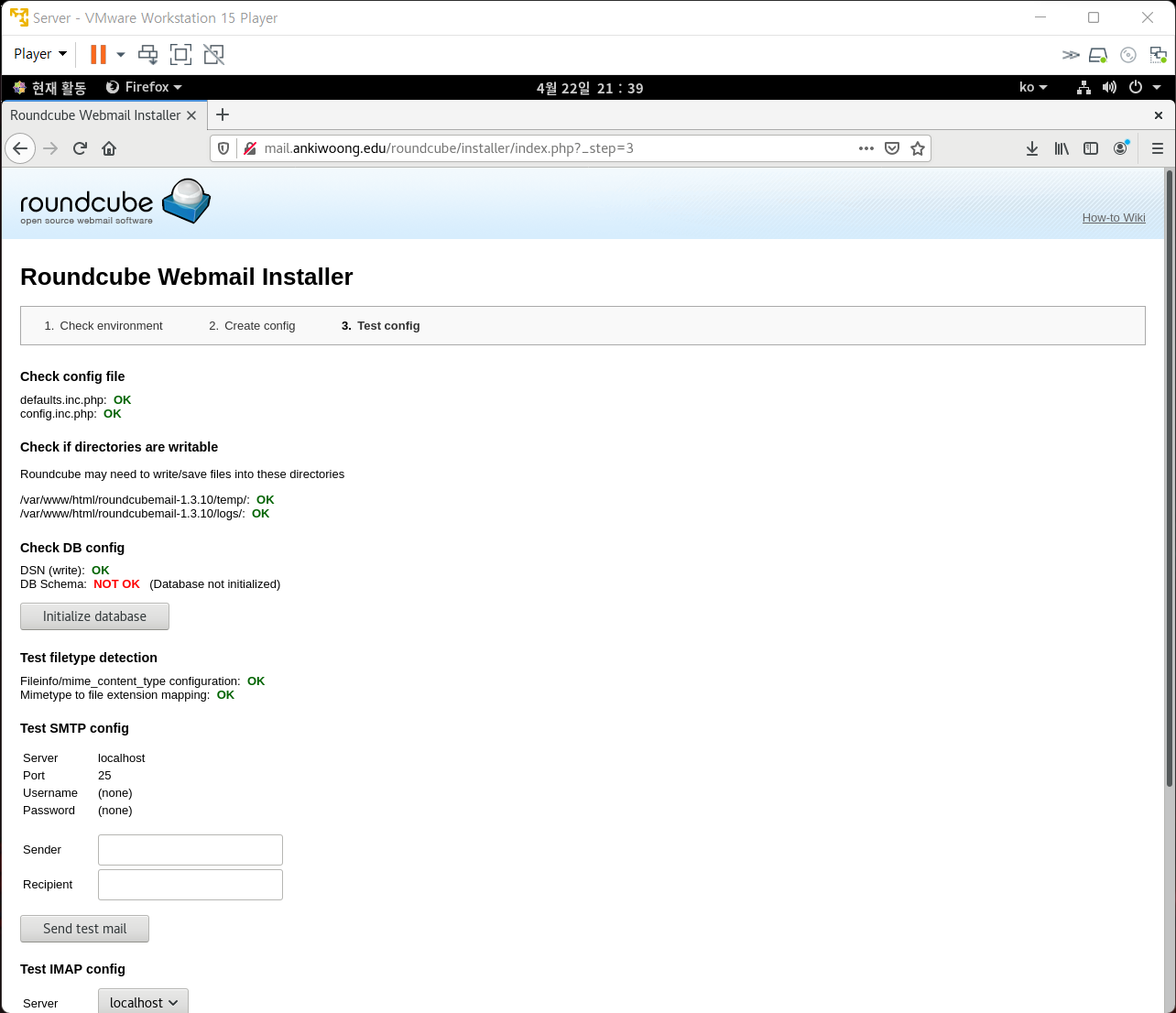Close the Firefox window with X
Viewport: 1176px width, 1013px height.
(1159, 115)
